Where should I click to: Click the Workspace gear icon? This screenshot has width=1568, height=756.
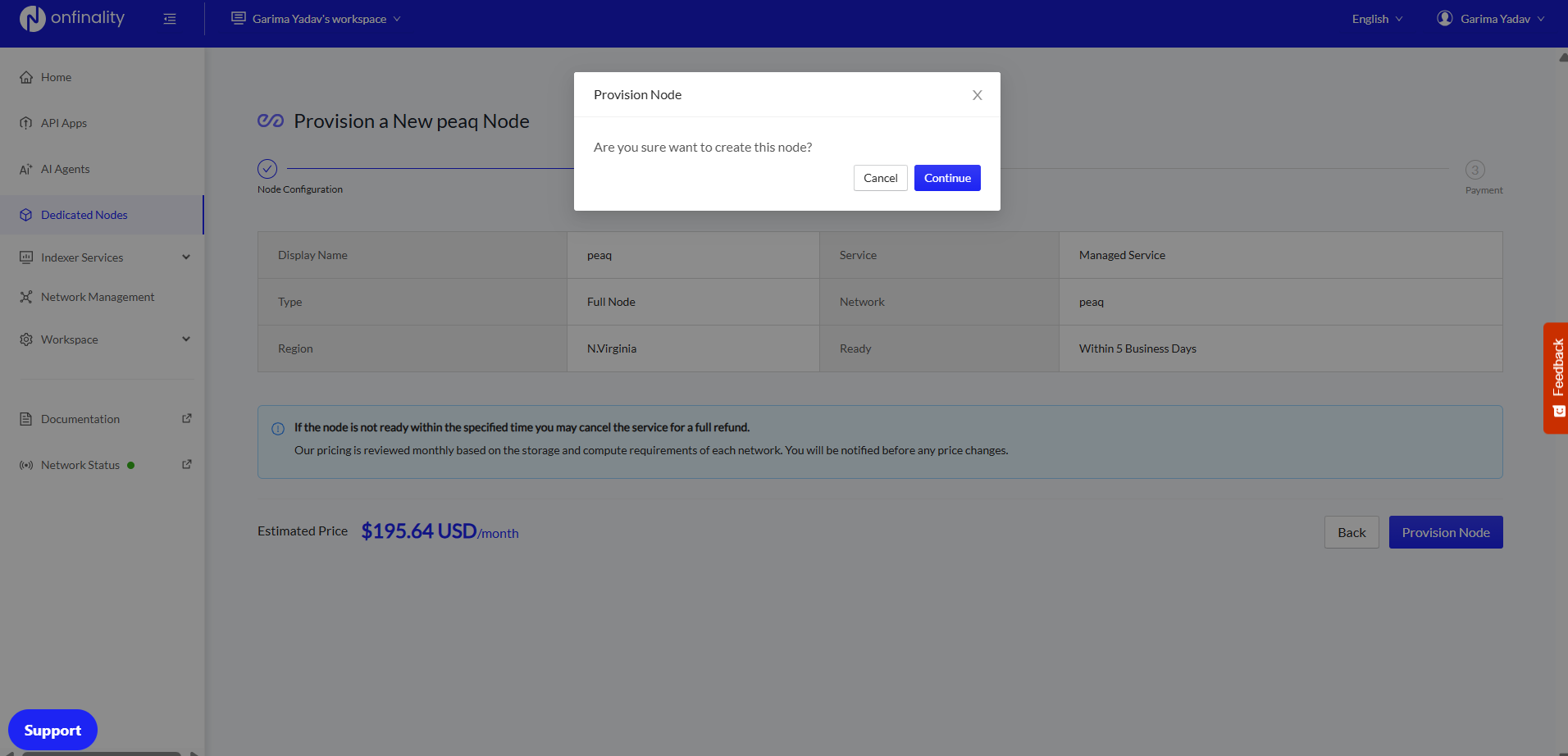[26, 339]
